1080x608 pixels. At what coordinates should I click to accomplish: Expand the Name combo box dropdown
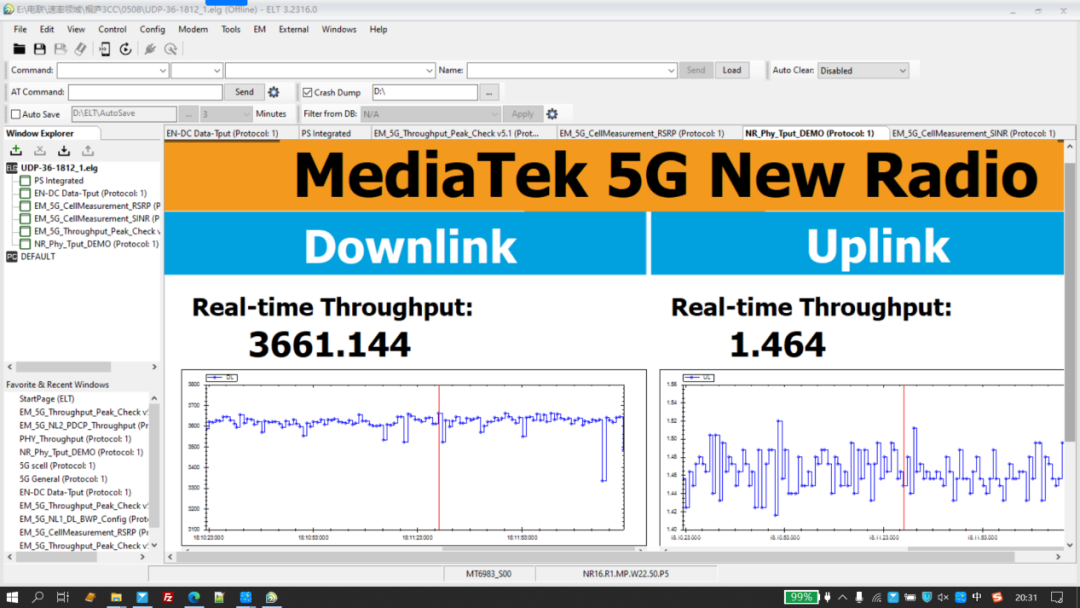[671, 71]
